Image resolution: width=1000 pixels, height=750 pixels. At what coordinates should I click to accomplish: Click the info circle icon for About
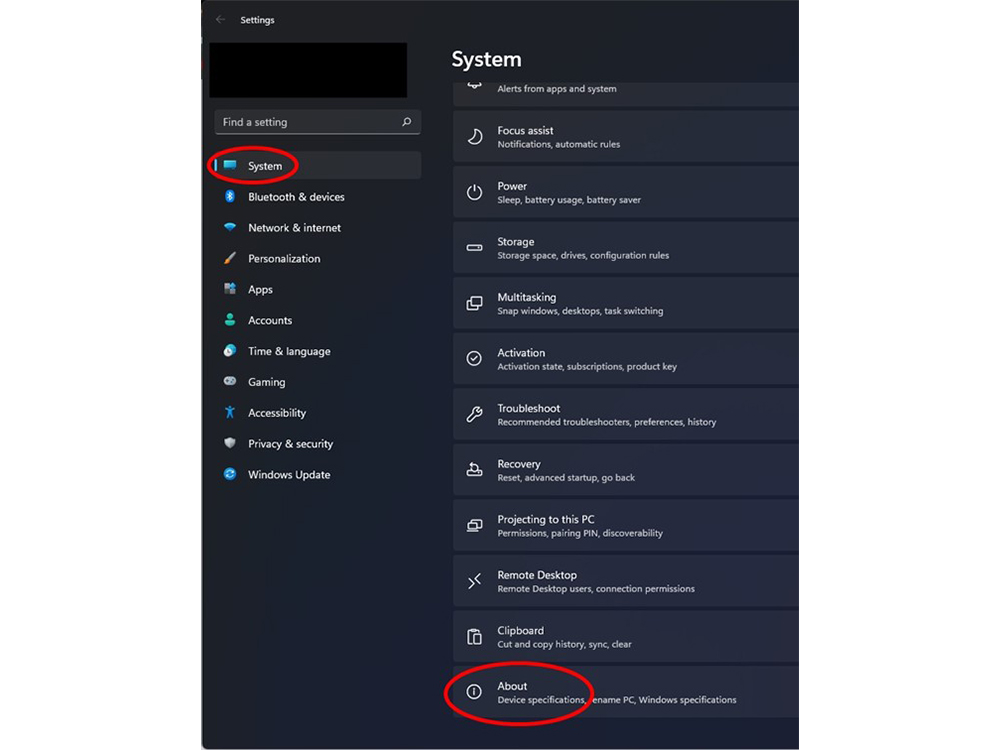pyautogui.click(x=474, y=691)
